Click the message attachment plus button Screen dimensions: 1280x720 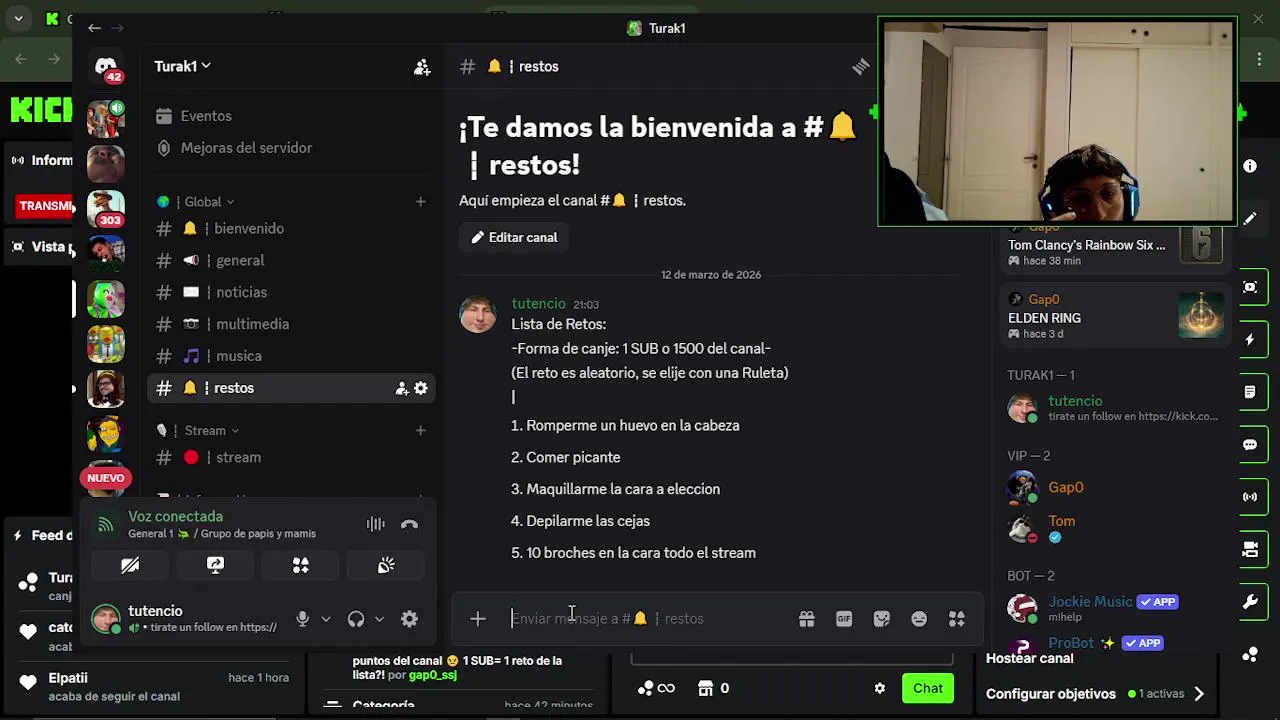[x=478, y=619]
